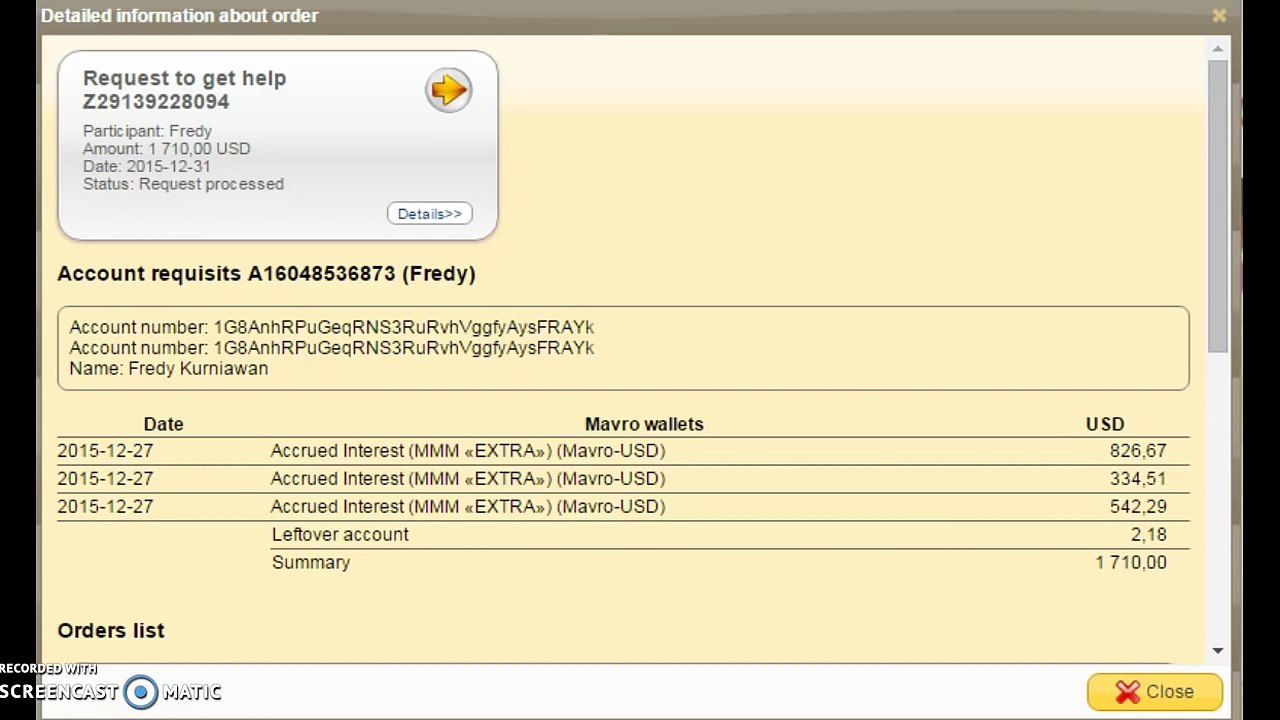Click the vertical scrollbar thumb
1280x720 pixels.
pos(1217,205)
